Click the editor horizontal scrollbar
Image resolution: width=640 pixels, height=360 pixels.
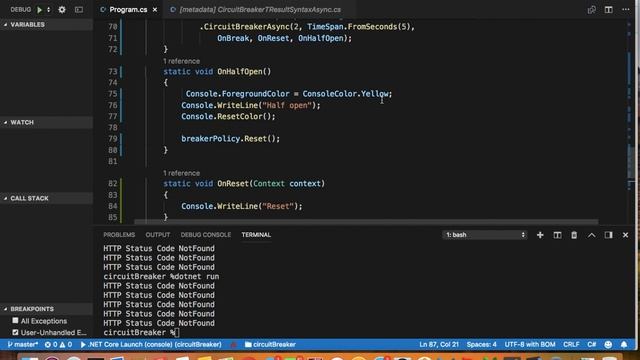click(366, 222)
